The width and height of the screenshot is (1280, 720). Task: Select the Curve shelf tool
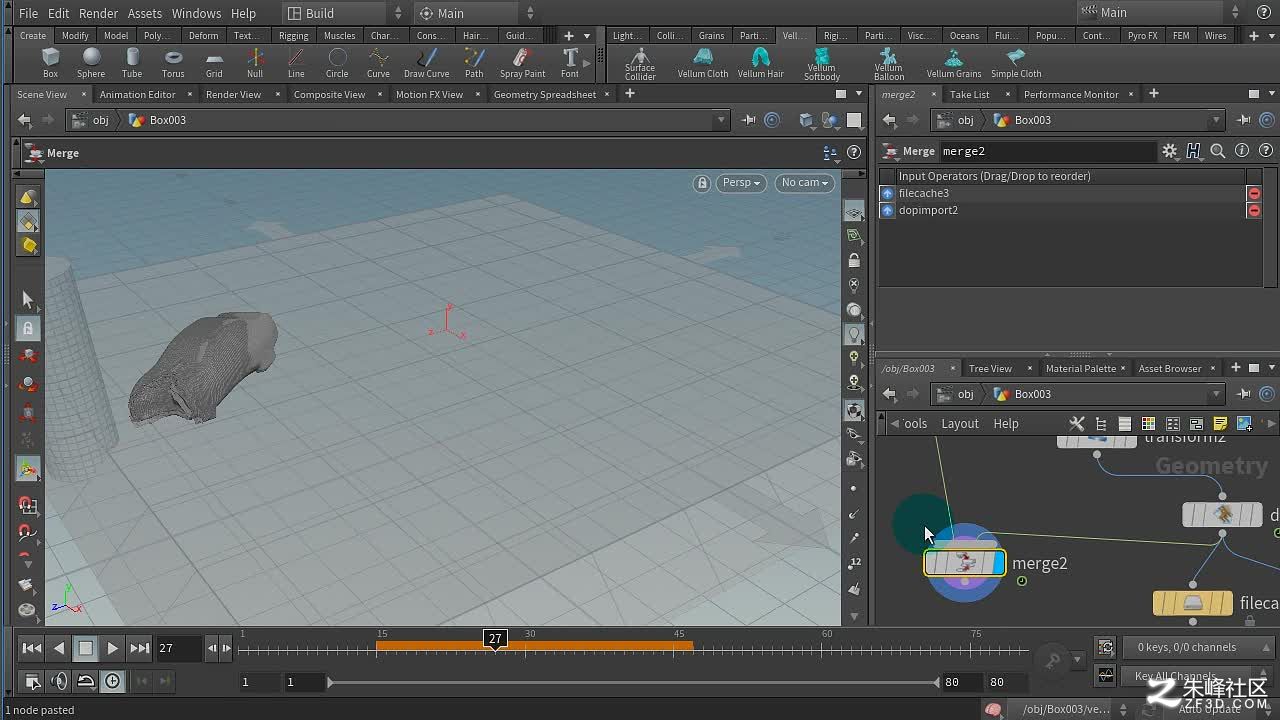click(x=378, y=63)
